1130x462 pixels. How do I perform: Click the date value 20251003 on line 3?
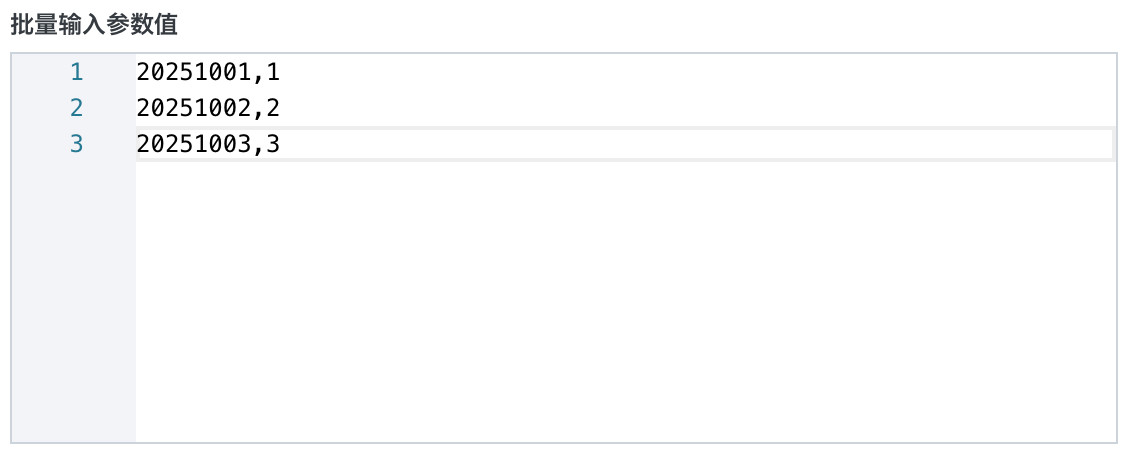pyautogui.click(x=194, y=144)
